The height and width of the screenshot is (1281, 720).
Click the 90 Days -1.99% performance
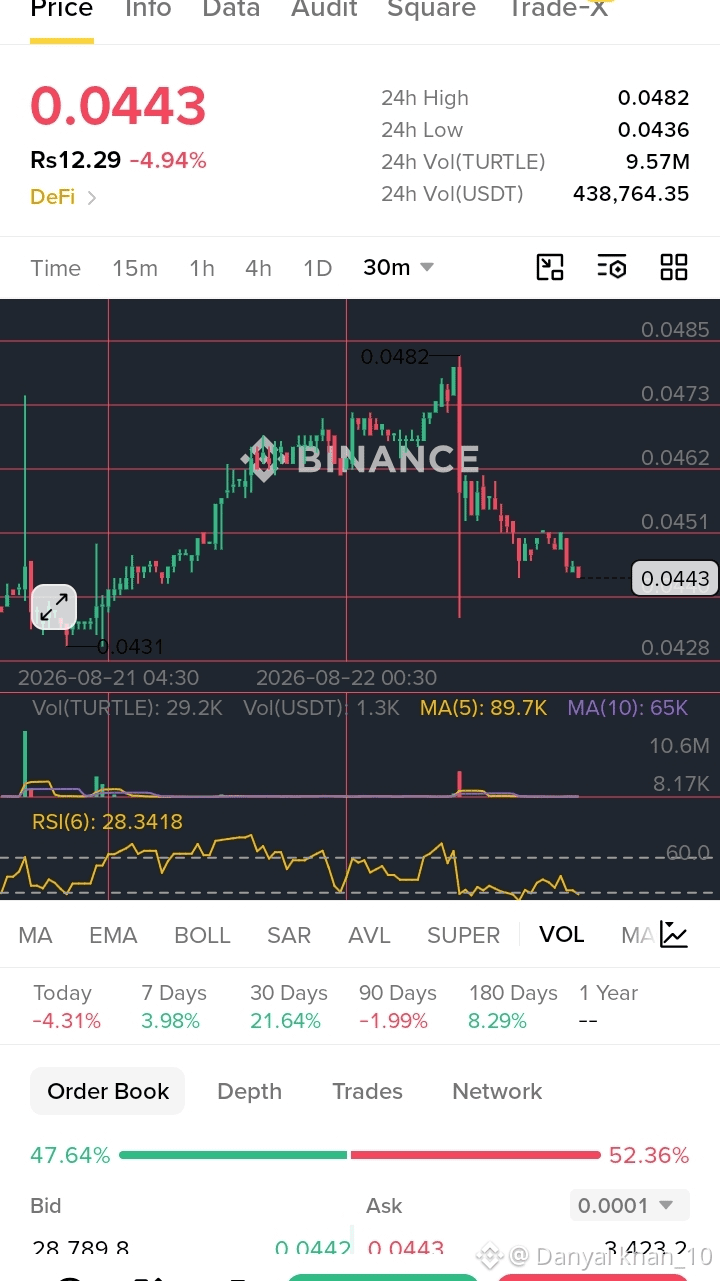[397, 1006]
